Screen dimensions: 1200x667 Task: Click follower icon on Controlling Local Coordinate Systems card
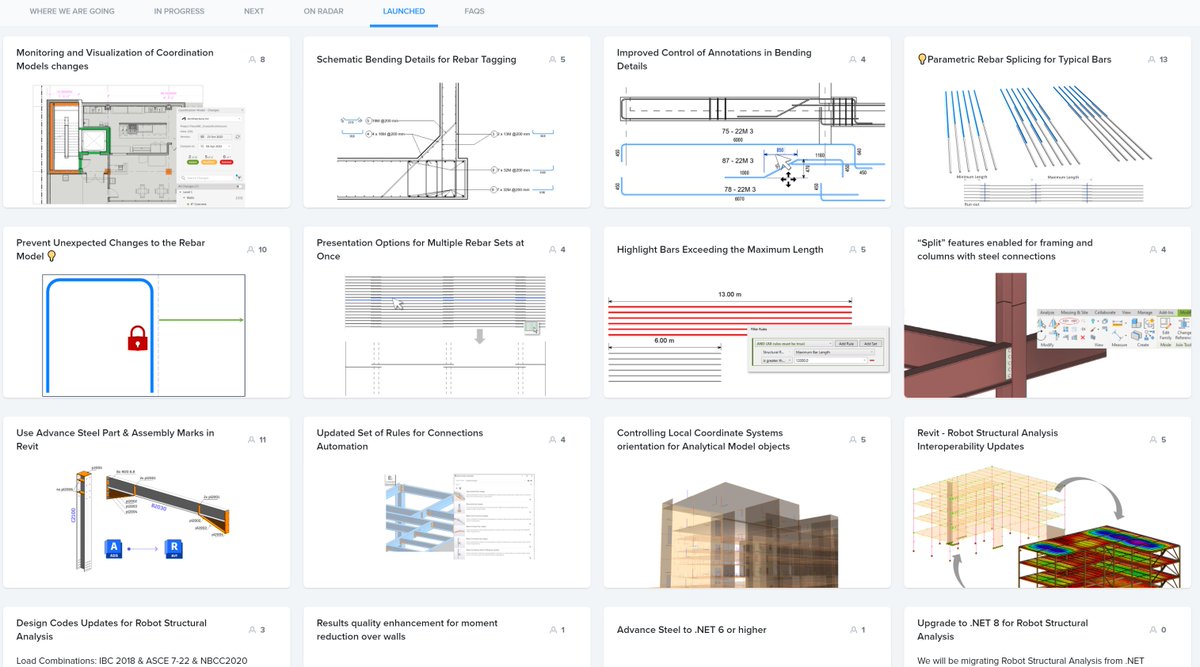(x=852, y=440)
